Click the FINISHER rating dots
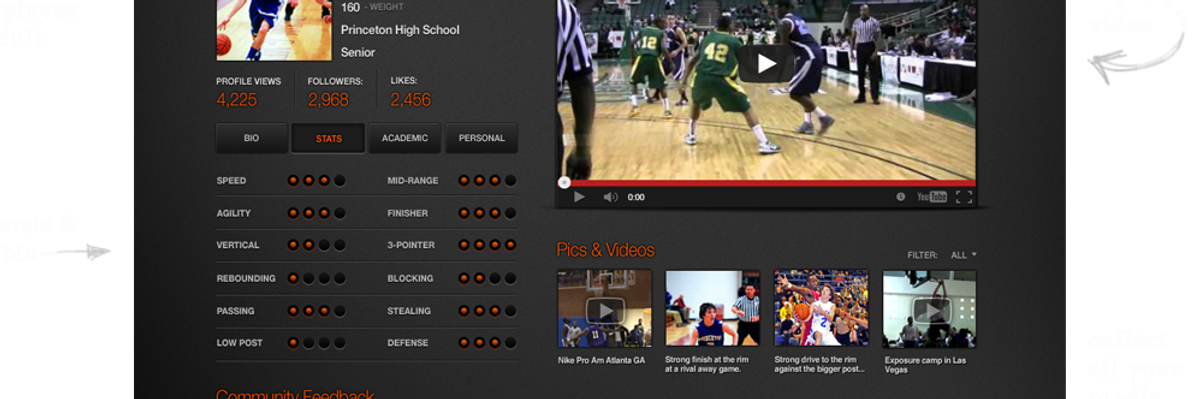Image resolution: width=1200 pixels, height=399 pixels. click(x=487, y=213)
